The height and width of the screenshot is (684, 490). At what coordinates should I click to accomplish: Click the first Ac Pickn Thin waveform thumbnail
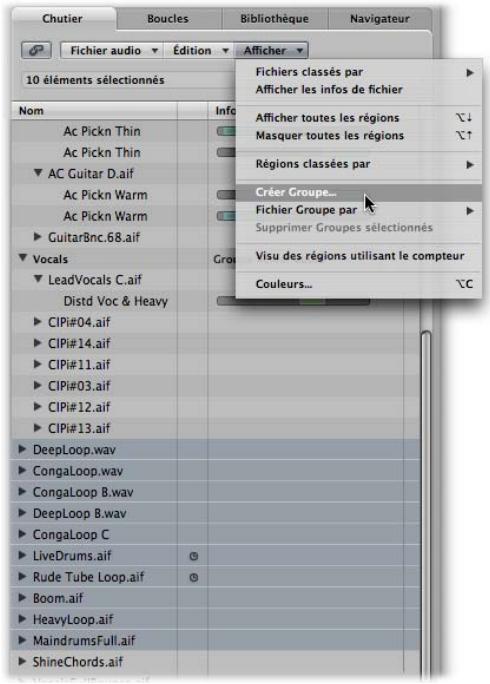(x=226, y=131)
